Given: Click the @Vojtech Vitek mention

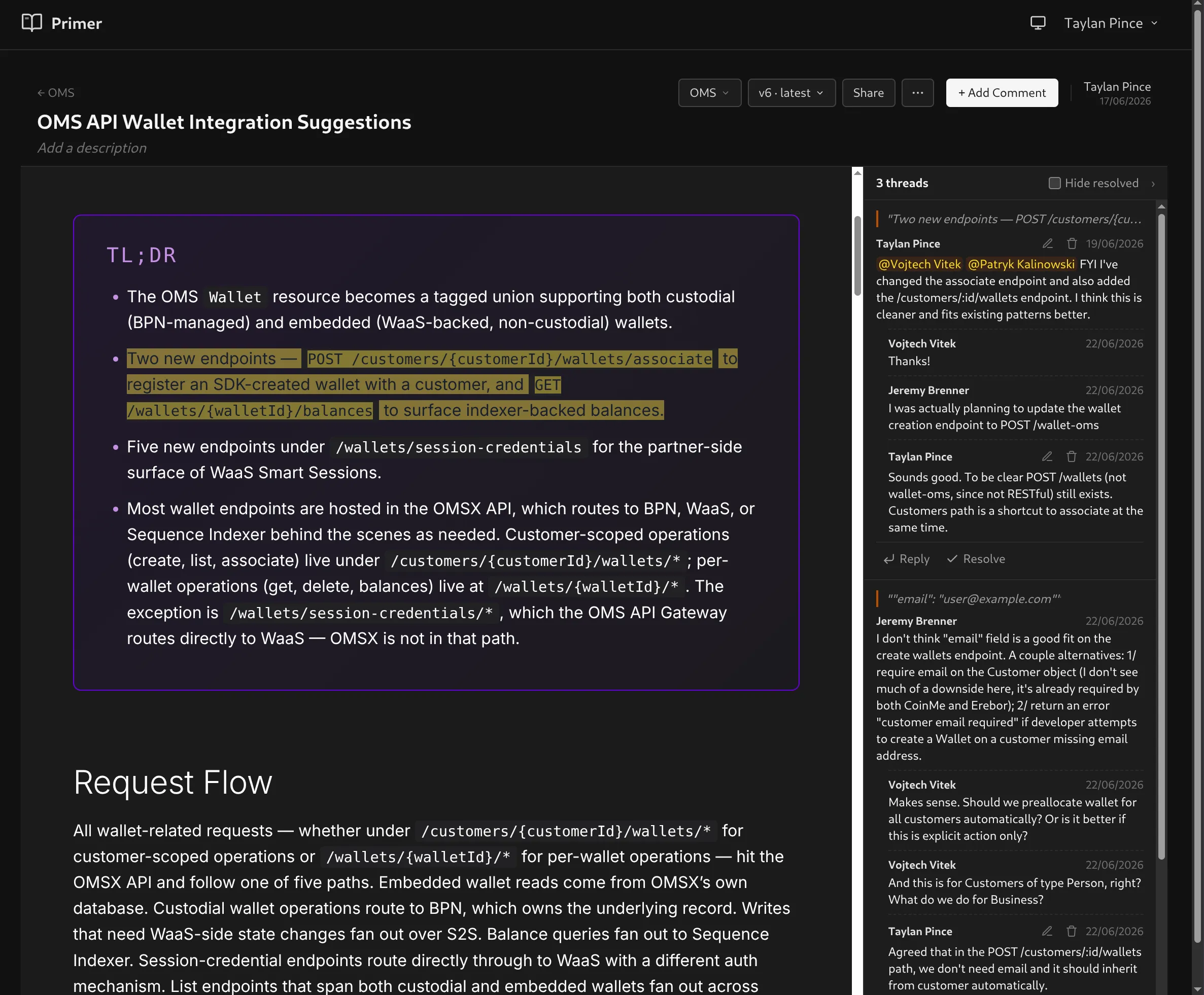Looking at the screenshot, I should [x=919, y=264].
